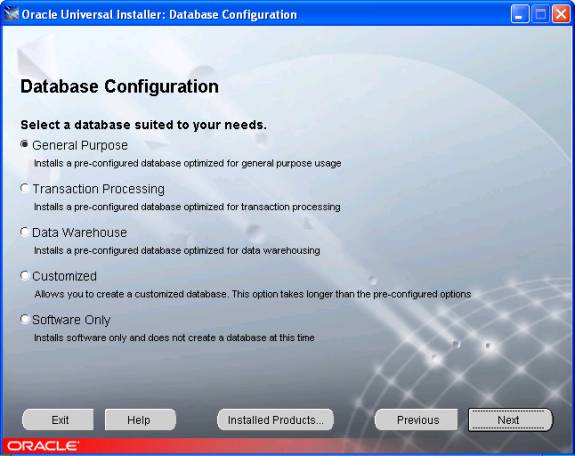
Task: Click the window title bar text
Action: pyautogui.click(x=159, y=15)
